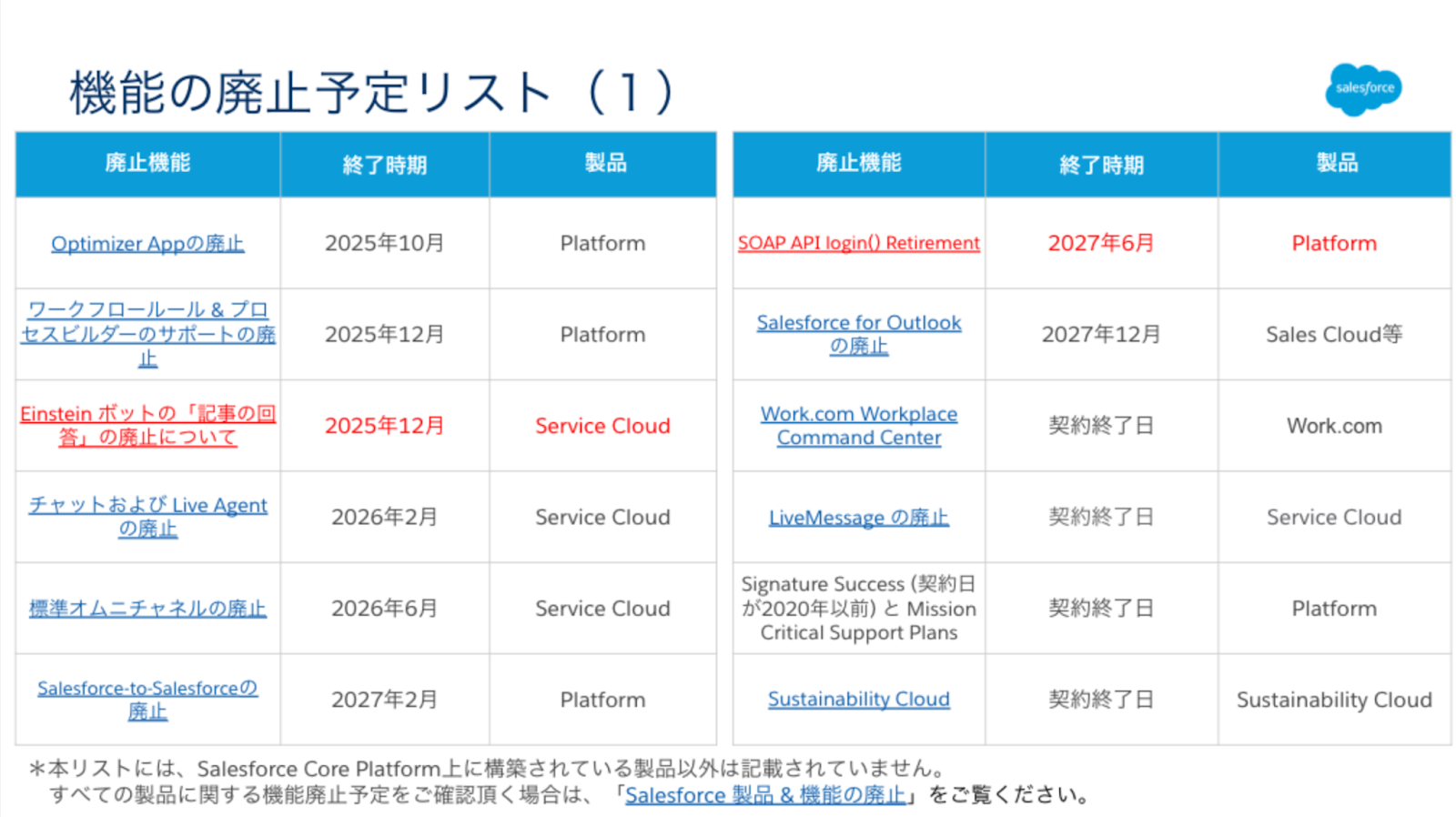Click Platform in Salesforce-to-Salesforce row
Image resolution: width=1456 pixels, height=817 pixels.
tap(602, 700)
